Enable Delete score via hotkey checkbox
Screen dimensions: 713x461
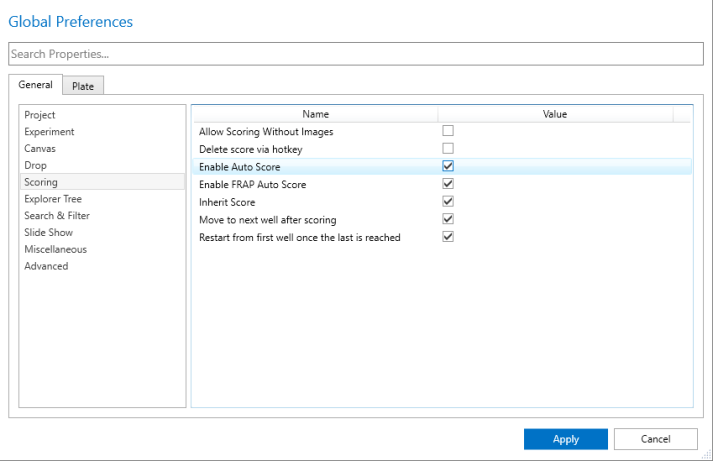448,149
